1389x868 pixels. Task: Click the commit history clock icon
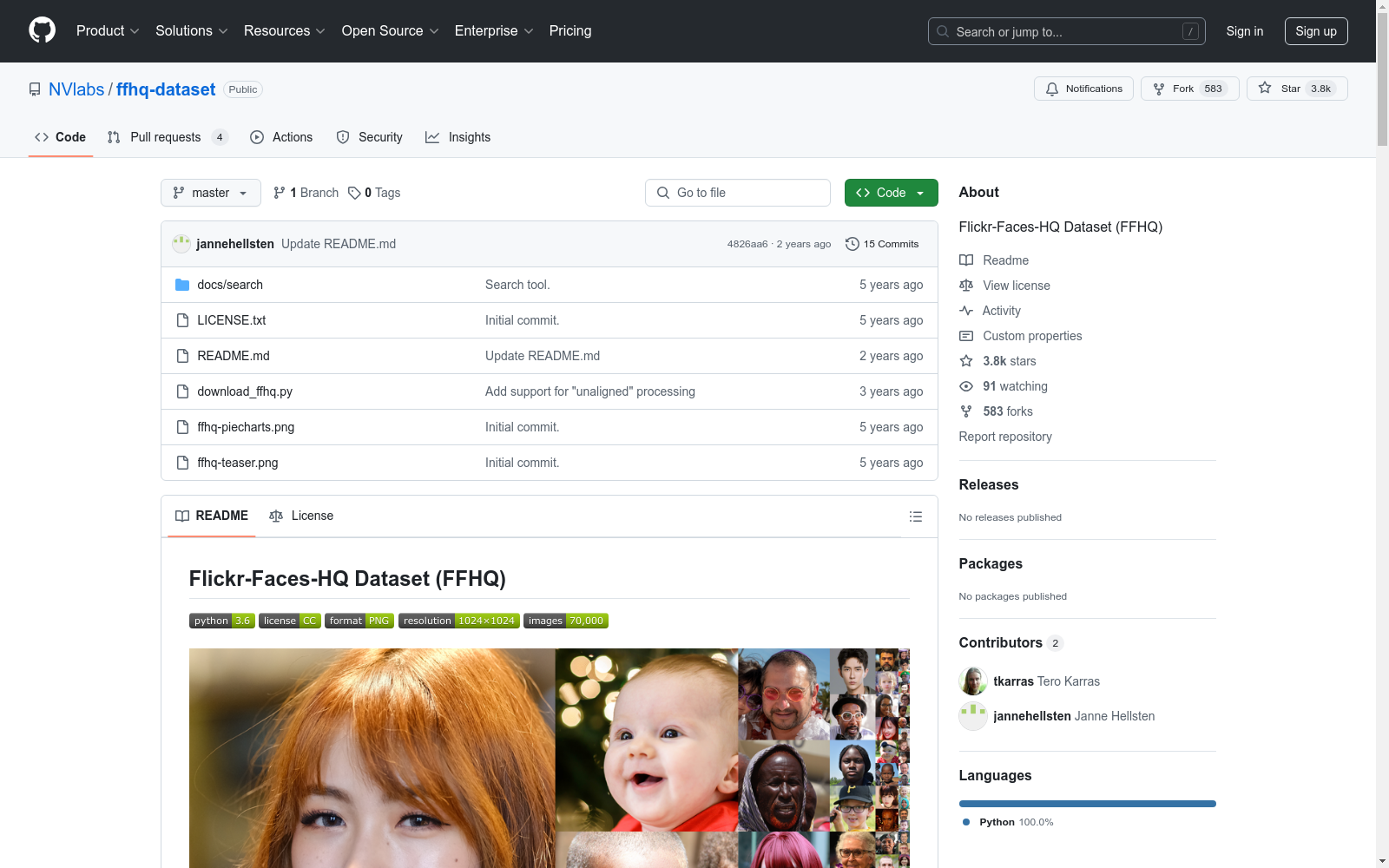point(852,244)
